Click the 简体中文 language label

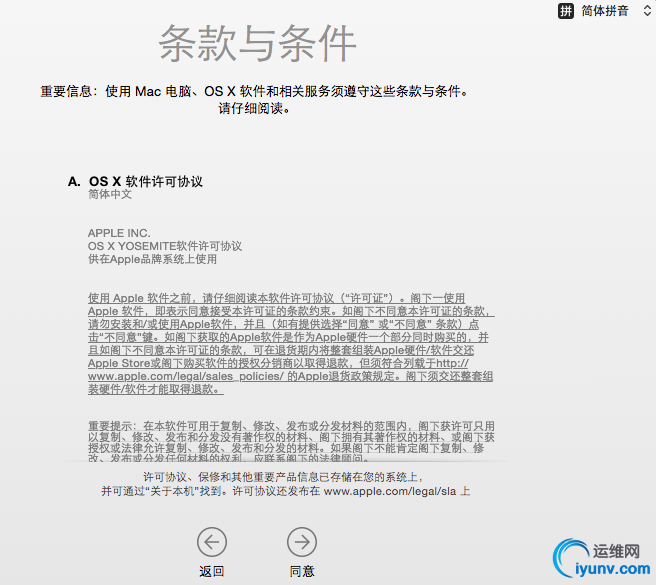tap(110, 194)
